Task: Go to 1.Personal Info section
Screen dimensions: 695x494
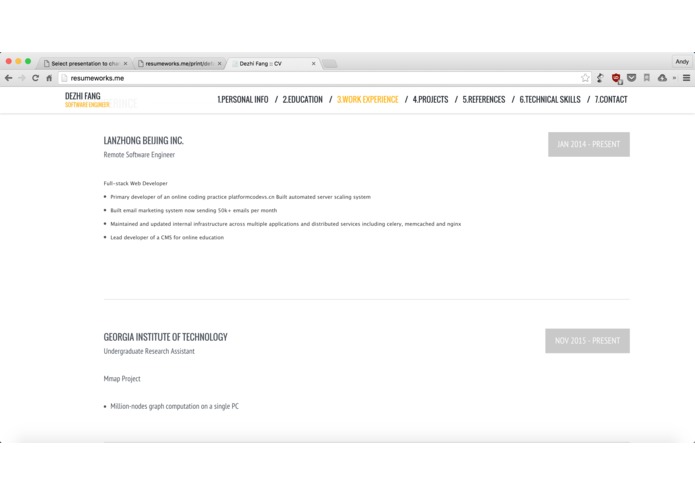Action: point(243,100)
